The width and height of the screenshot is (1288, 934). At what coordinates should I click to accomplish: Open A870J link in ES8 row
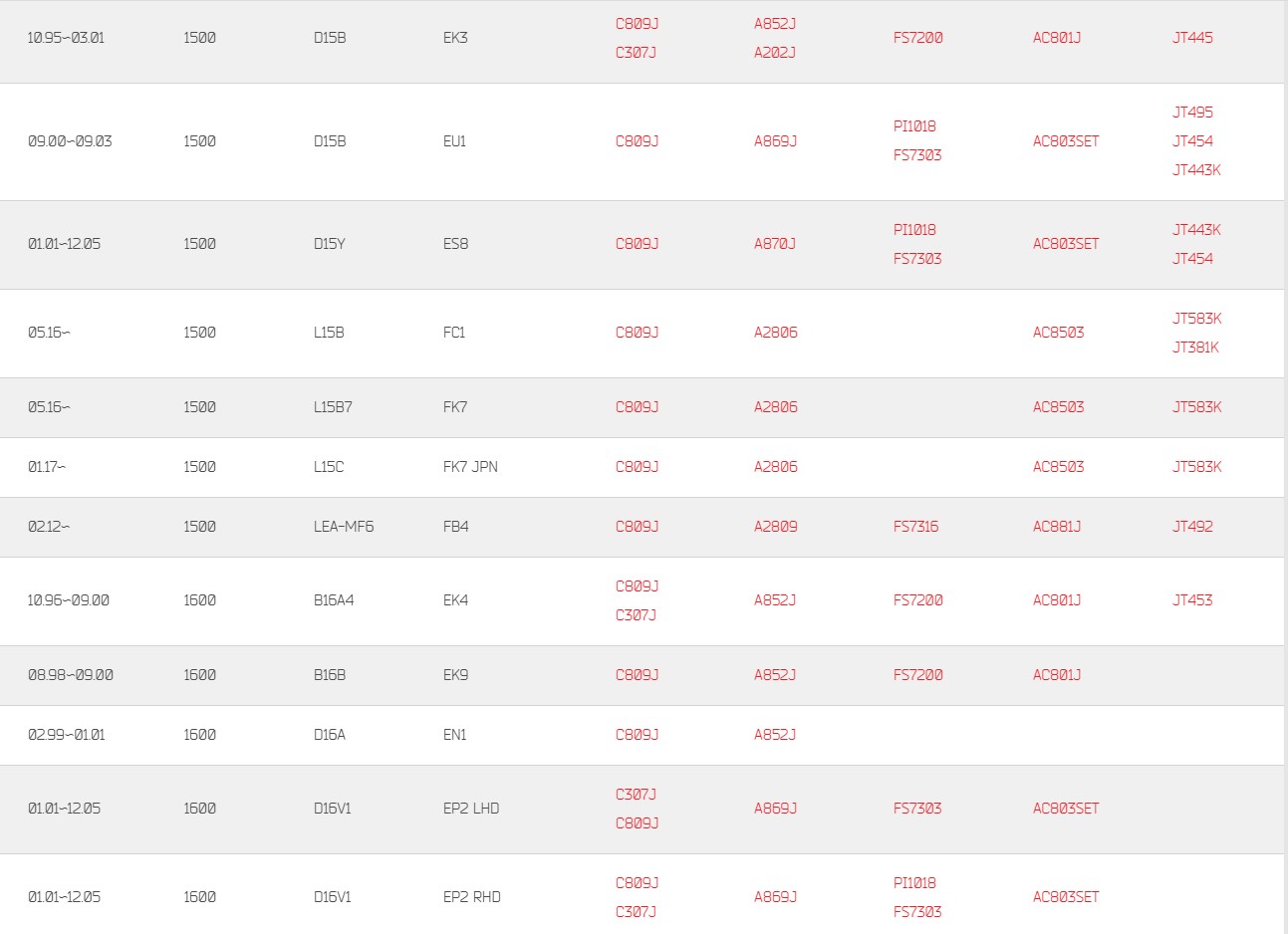point(774,244)
